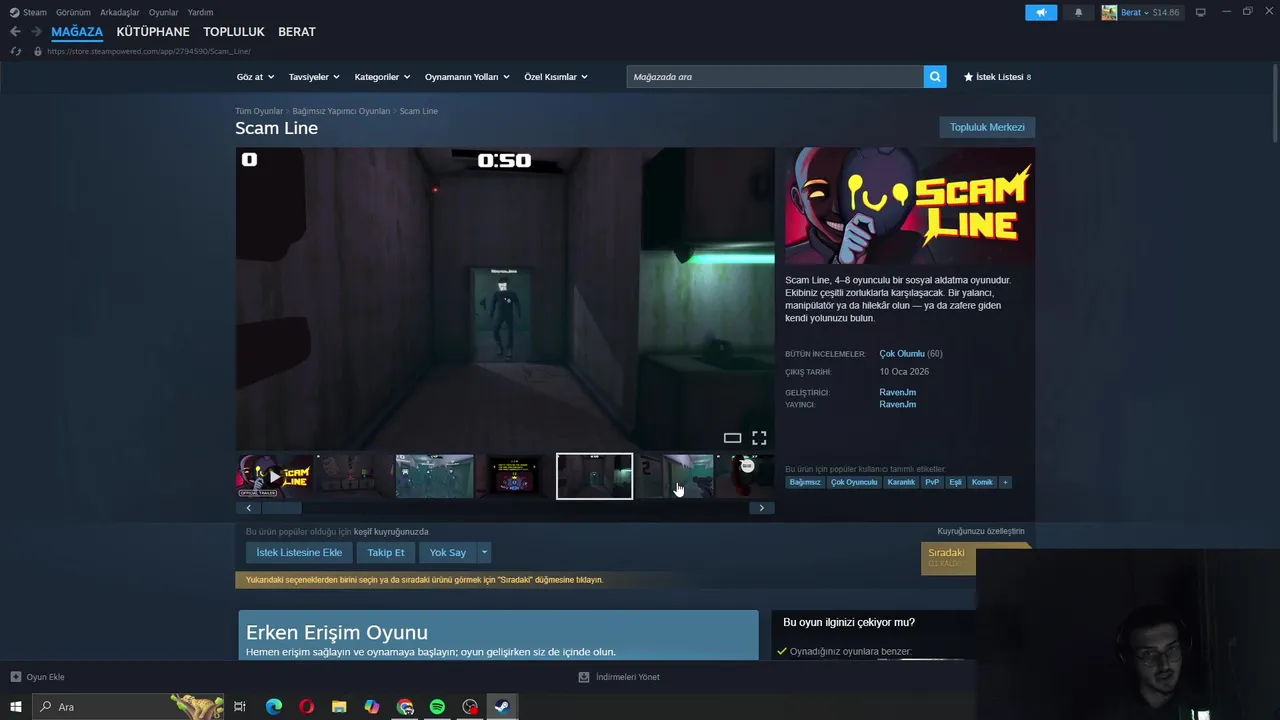Switch to the TOPLULUK tab
This screenshot has width=1280, height=720.
point(234,32)
